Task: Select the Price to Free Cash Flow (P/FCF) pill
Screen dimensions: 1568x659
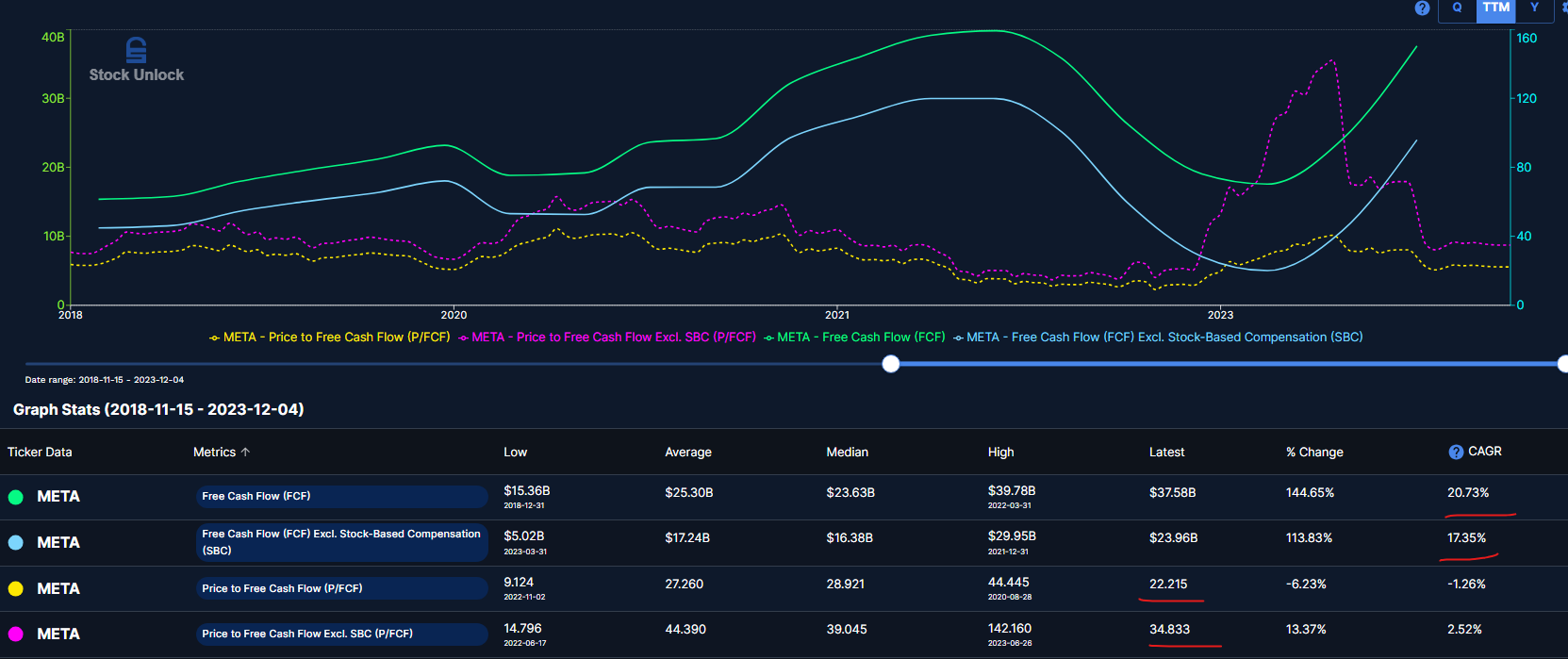Action: [x=342, y=588]
